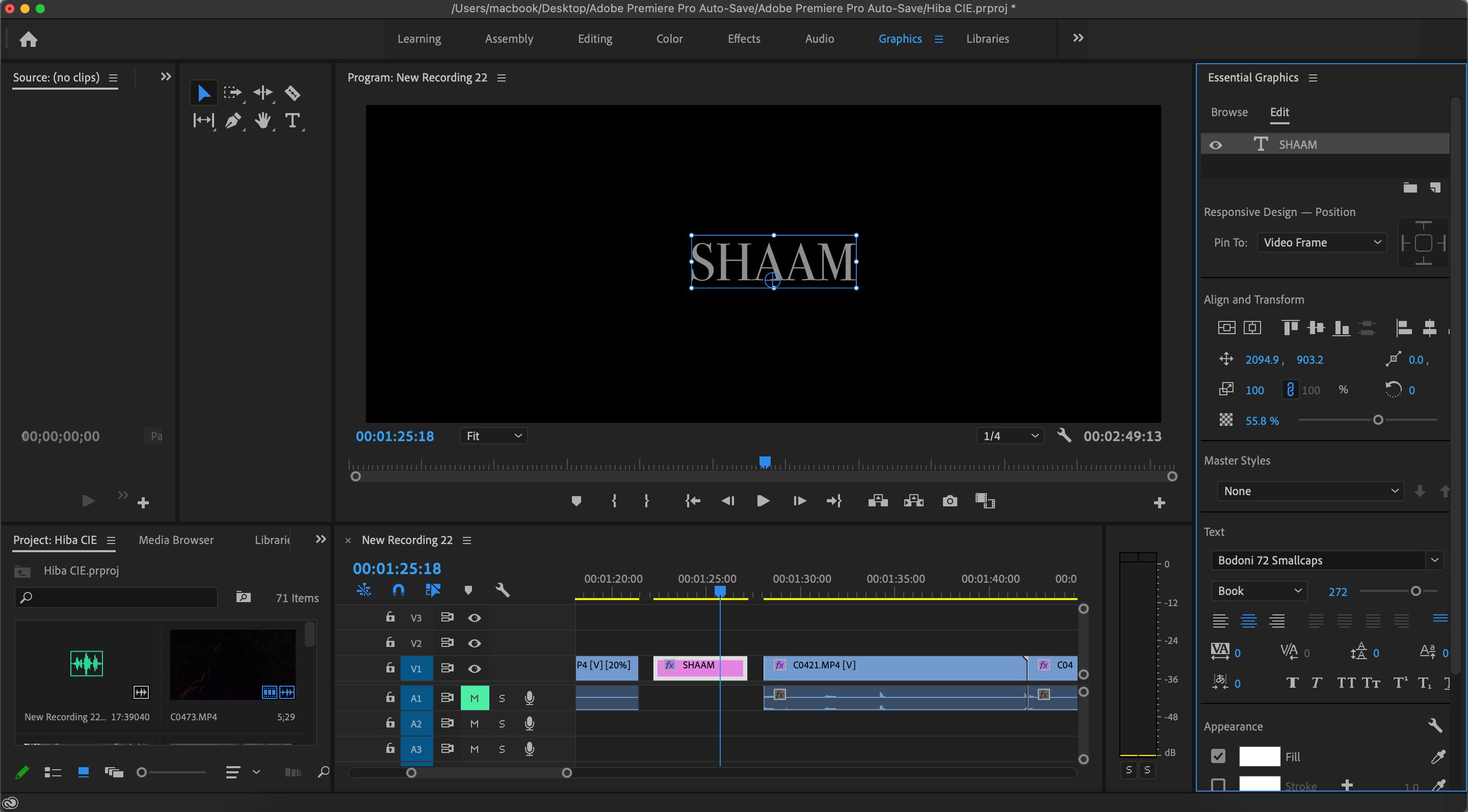The width and height of the screenshot is (1468, 812).
Task: Select the Type tool
Action: (293, 121)
